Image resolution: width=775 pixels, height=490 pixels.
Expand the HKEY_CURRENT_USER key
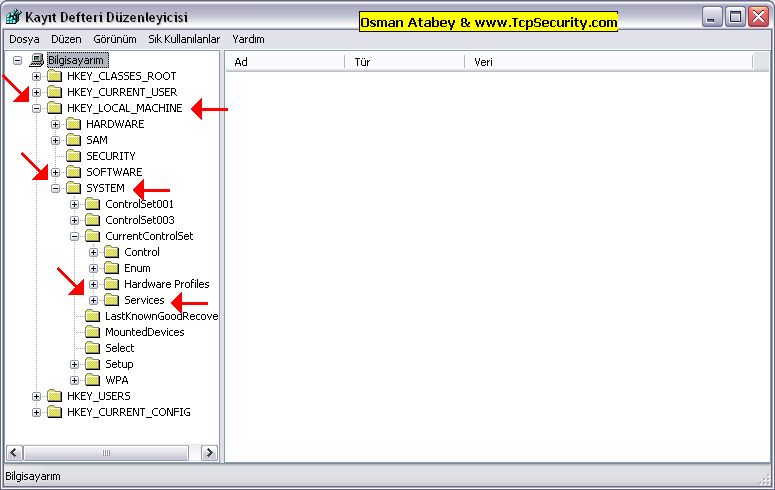[37, 92]
